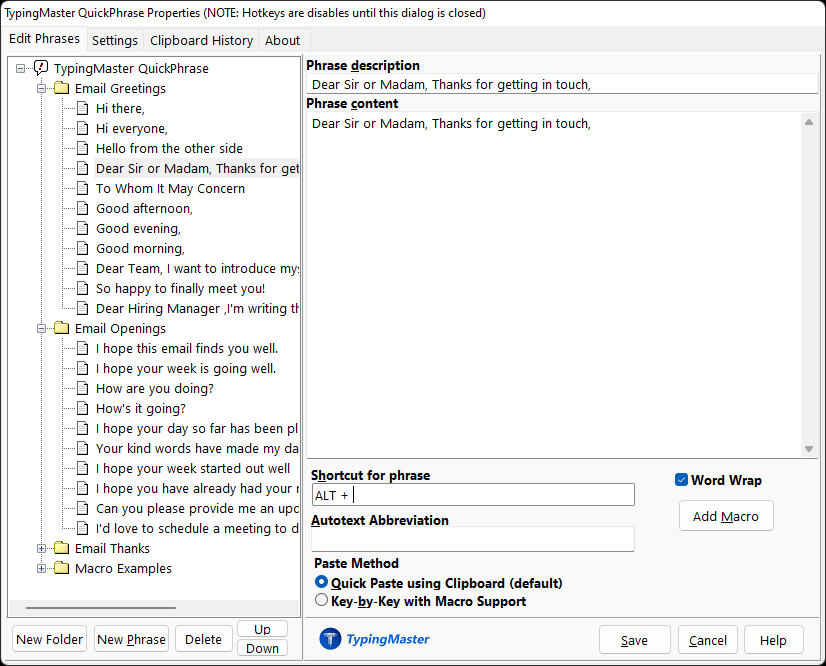Cancel the properties dialog

[707, 640]
